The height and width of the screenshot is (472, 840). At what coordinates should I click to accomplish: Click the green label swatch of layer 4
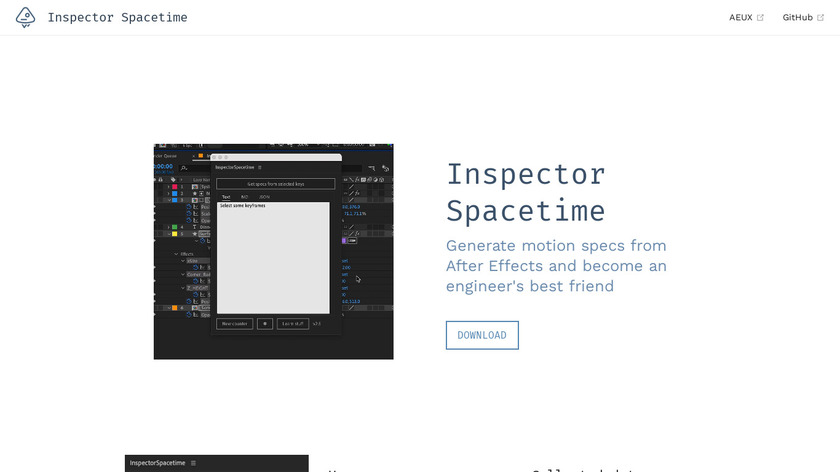[175, 227]
